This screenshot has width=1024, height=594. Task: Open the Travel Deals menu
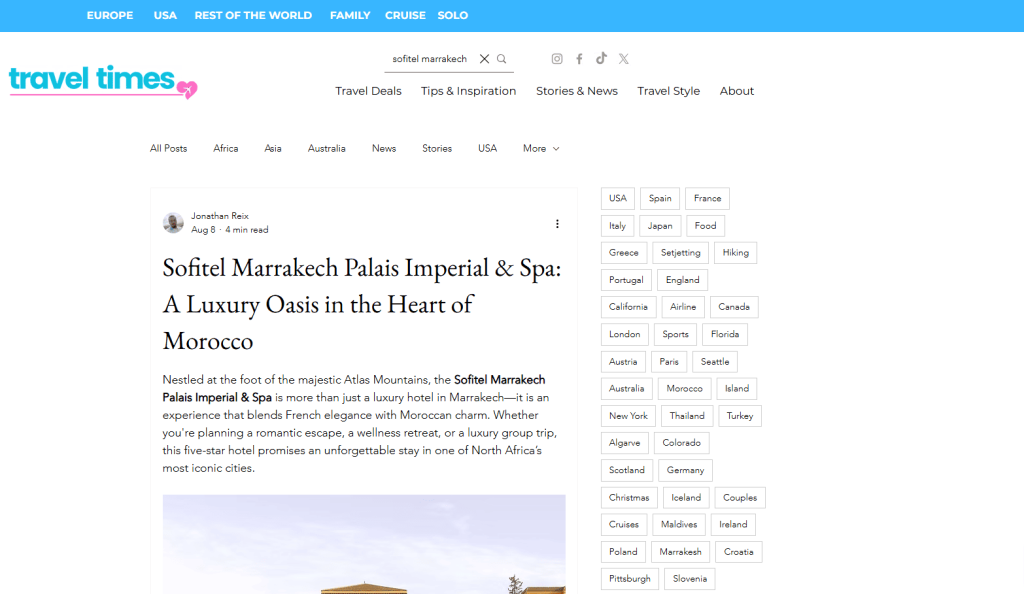pos(368,91)
